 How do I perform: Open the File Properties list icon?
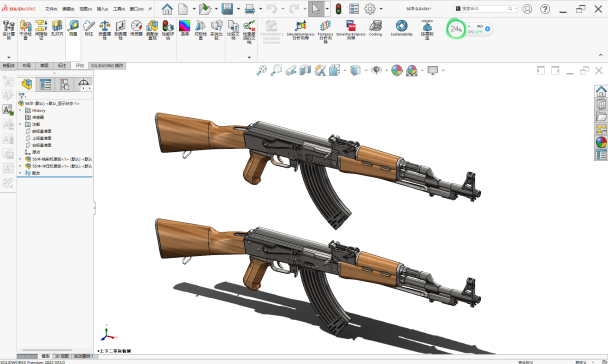pos(354,9)
